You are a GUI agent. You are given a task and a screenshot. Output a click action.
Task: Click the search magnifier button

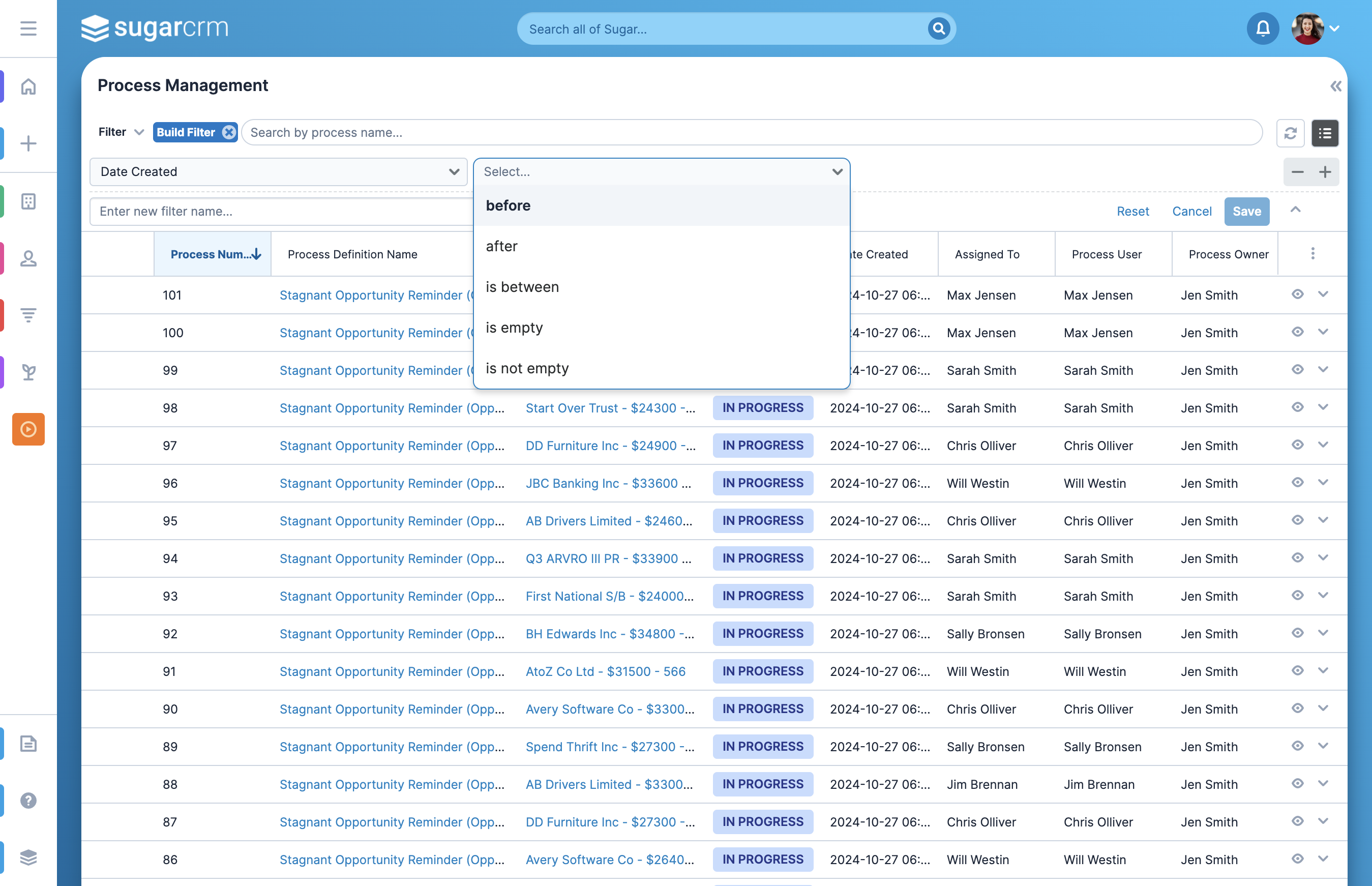938,28
